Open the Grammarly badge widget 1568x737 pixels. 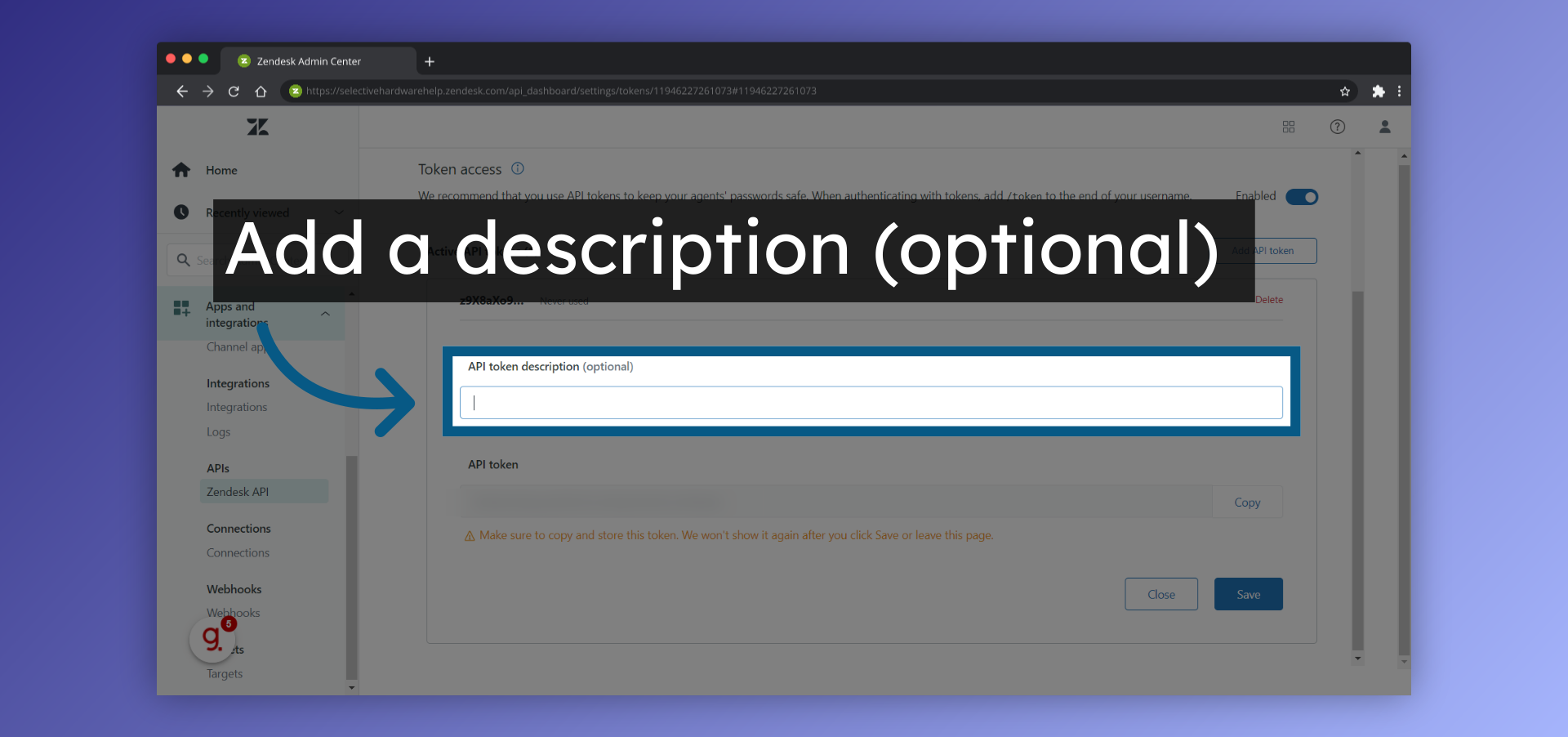(213, 638)
